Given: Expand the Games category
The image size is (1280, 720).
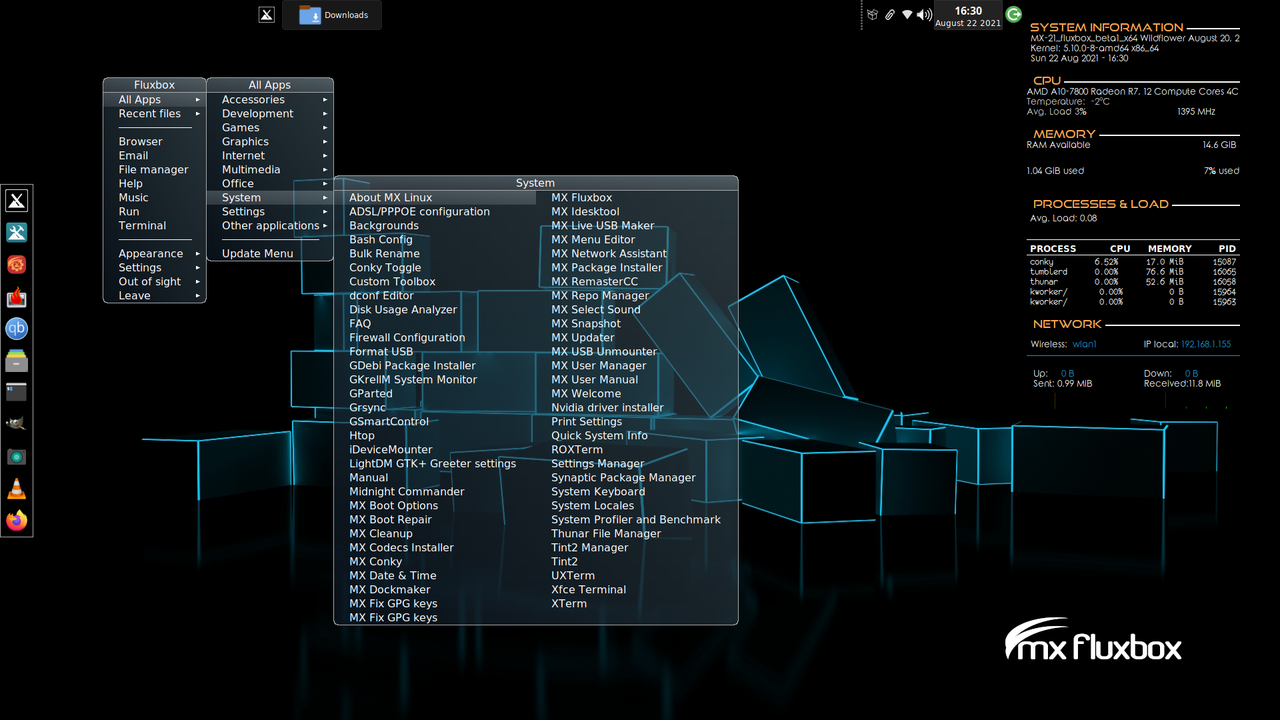Looking at the screenshot, I should click(x=270, y=128).
